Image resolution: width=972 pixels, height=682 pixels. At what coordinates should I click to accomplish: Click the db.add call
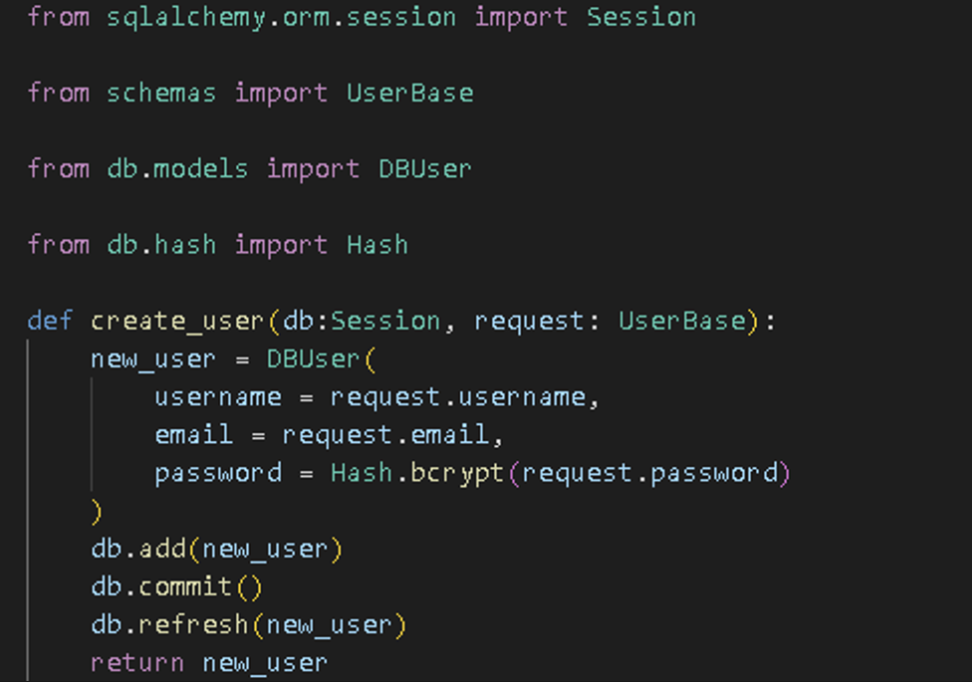137,549
